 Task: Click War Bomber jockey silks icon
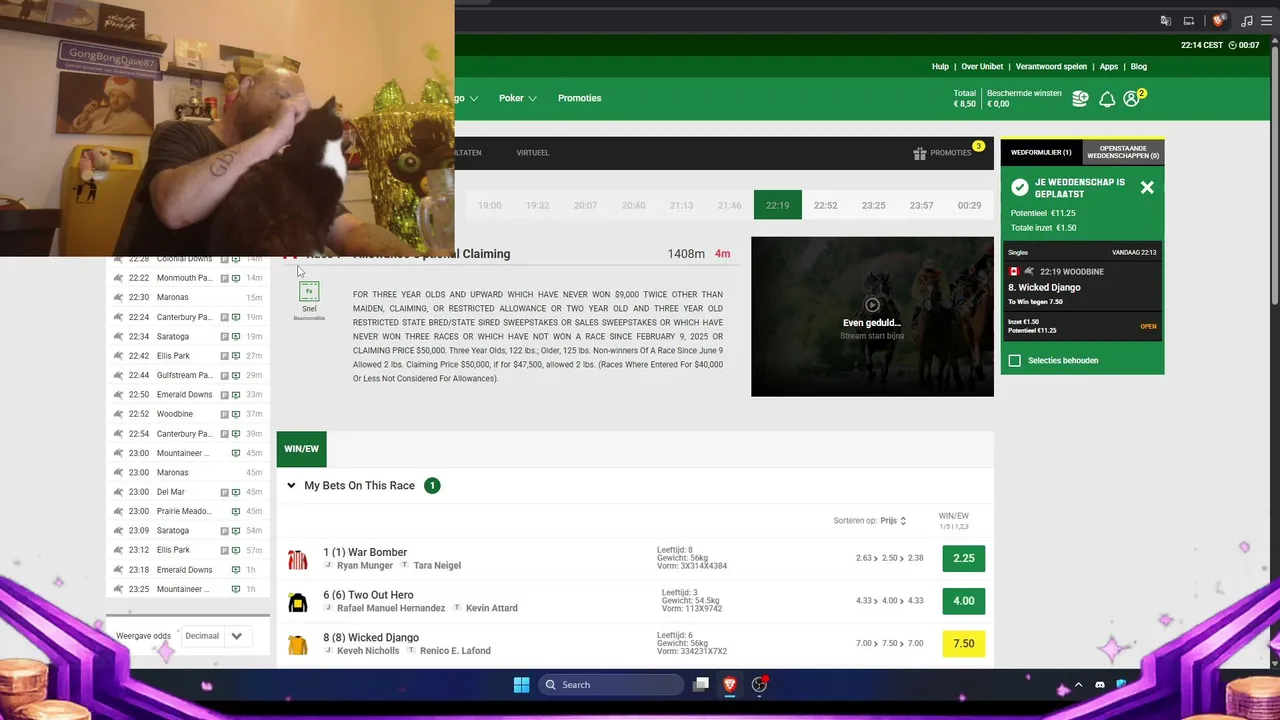297,559
